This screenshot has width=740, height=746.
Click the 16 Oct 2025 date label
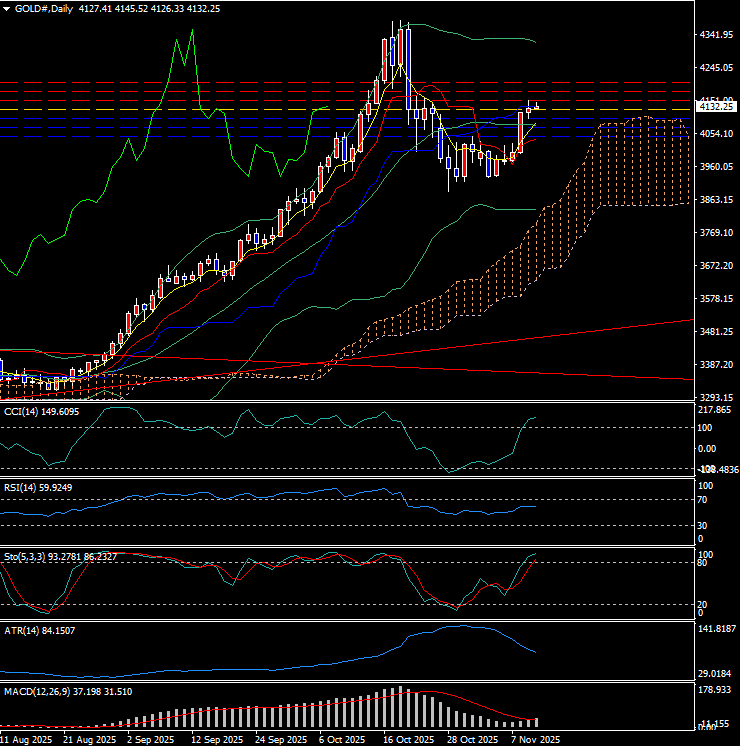407,739
